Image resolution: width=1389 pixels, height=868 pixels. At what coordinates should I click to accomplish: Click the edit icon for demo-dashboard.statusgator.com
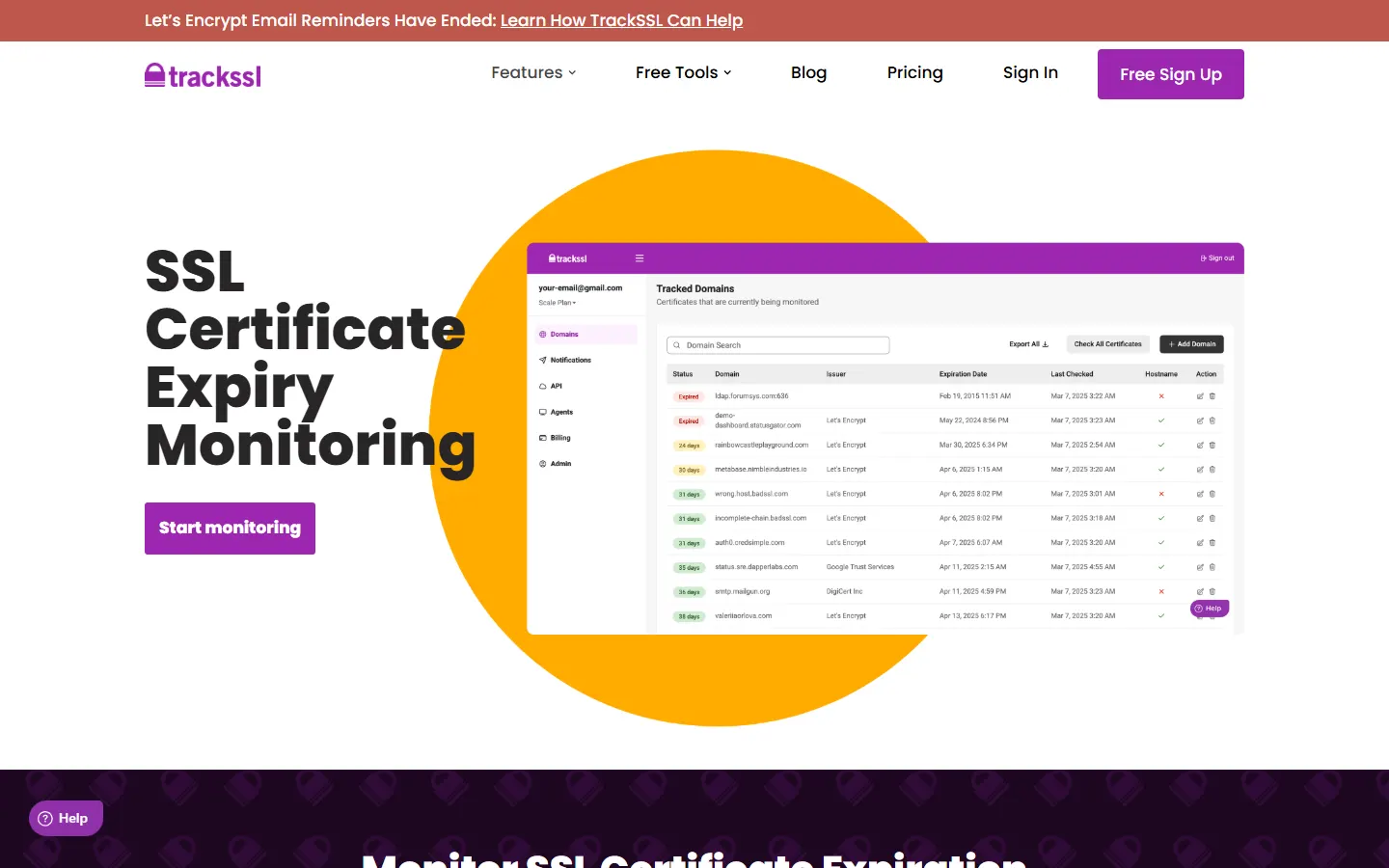(x=1200, y=420)
